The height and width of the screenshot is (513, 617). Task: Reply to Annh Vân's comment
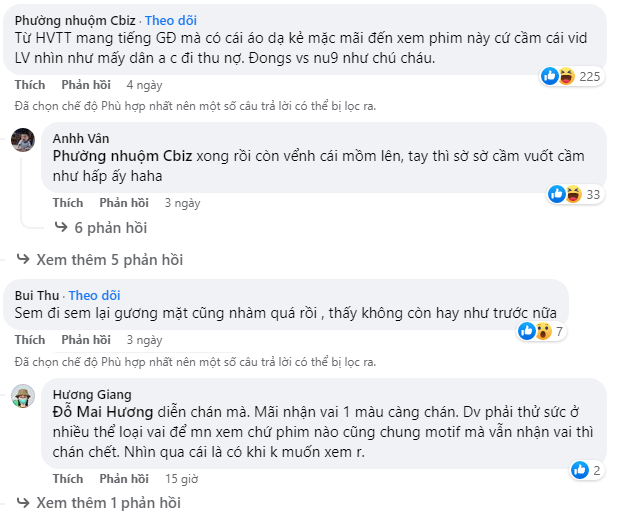point(123,202)
